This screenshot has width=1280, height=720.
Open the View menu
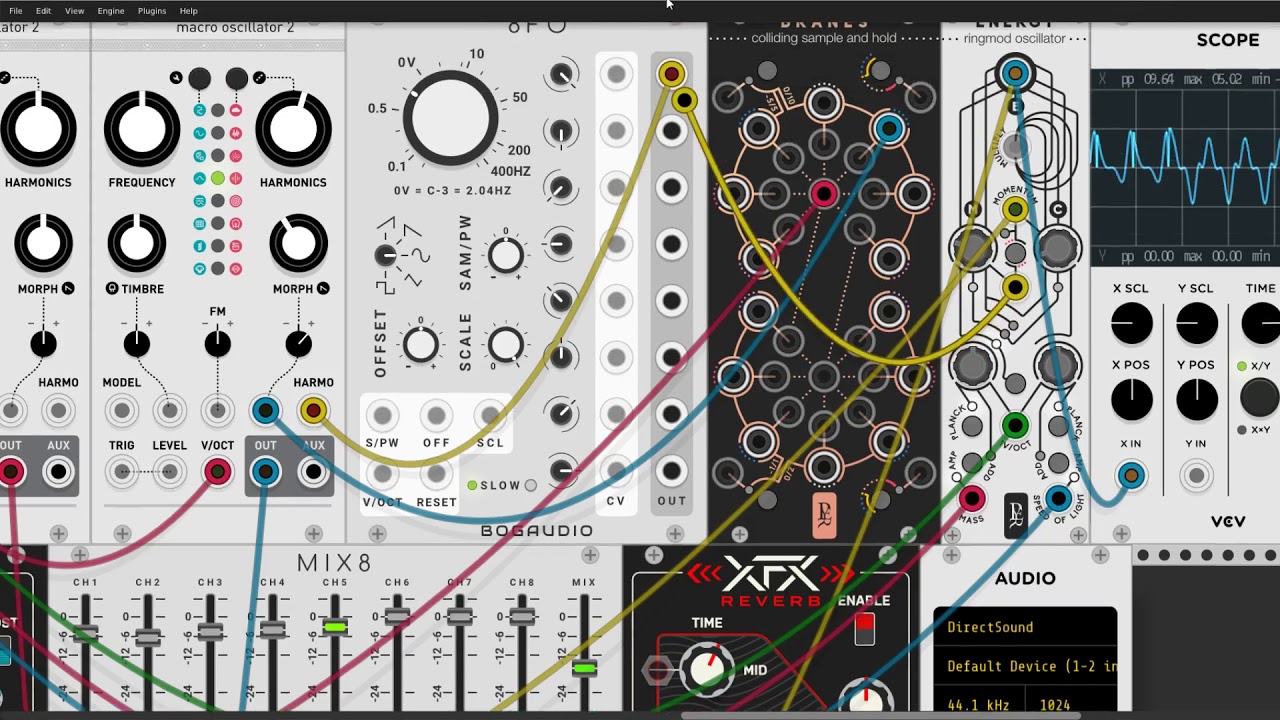pos(75,11)
